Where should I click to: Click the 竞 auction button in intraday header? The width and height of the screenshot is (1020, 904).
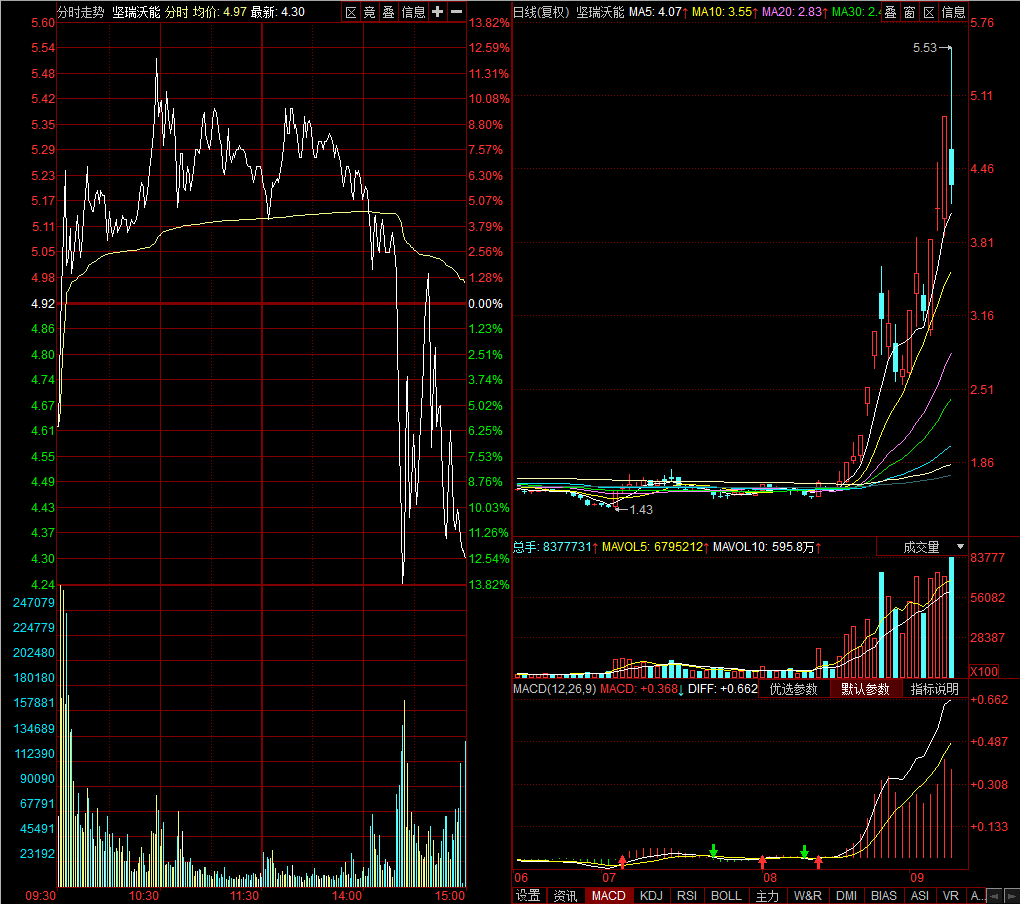(x=369, y=12)
